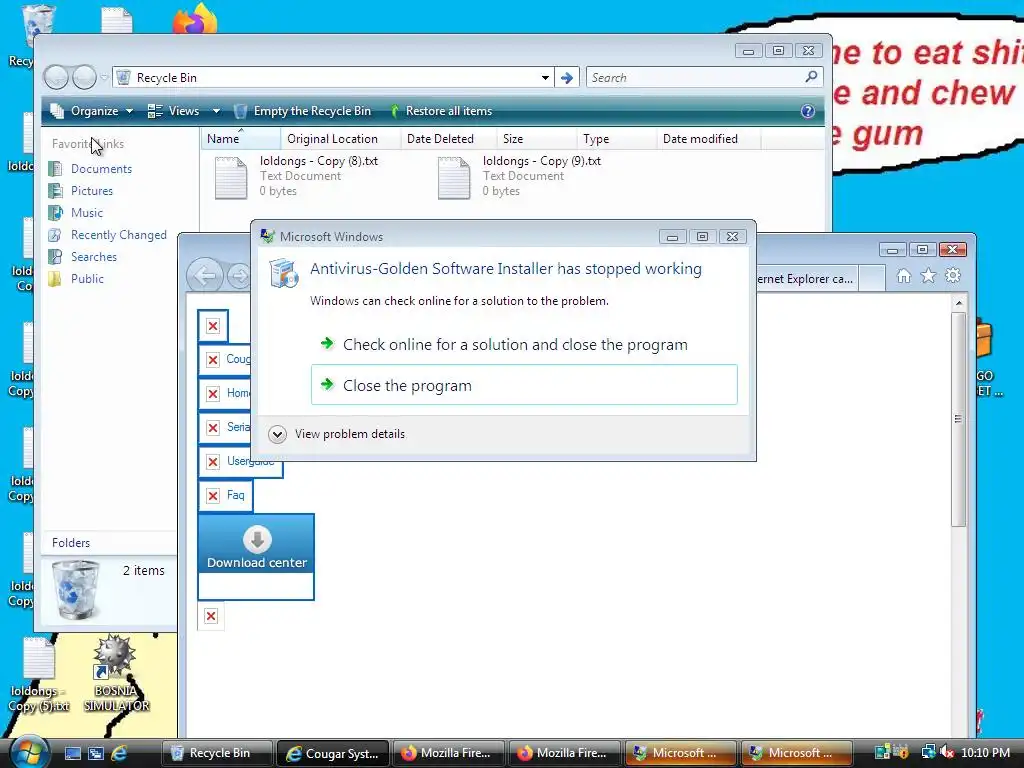Image resolution: width=1024 pixels, height=768 pixels.
Task: Switch to first Mozilla Fire... taskbar button
Action: 448,753
